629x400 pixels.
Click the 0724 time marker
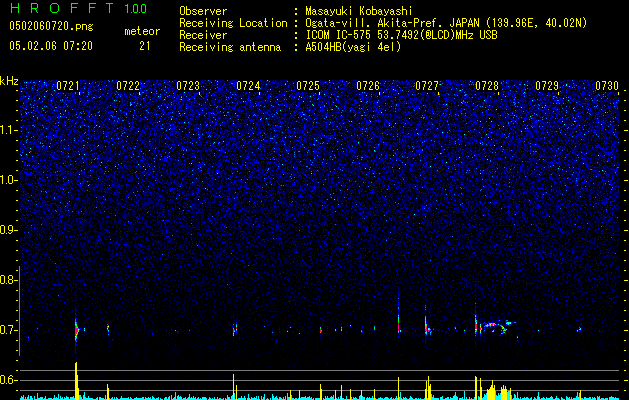248,86
